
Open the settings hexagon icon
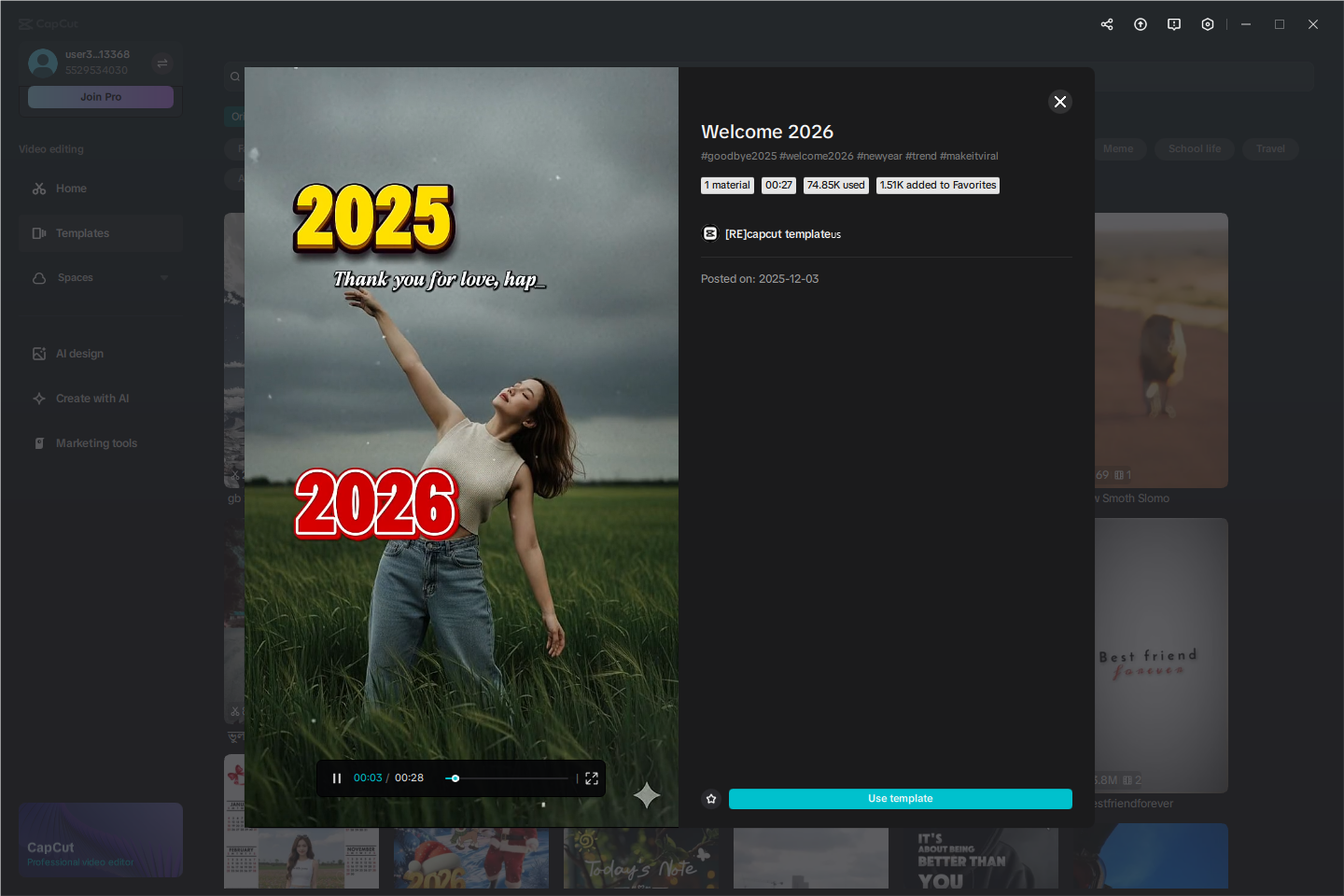(x=1208, y=24)
